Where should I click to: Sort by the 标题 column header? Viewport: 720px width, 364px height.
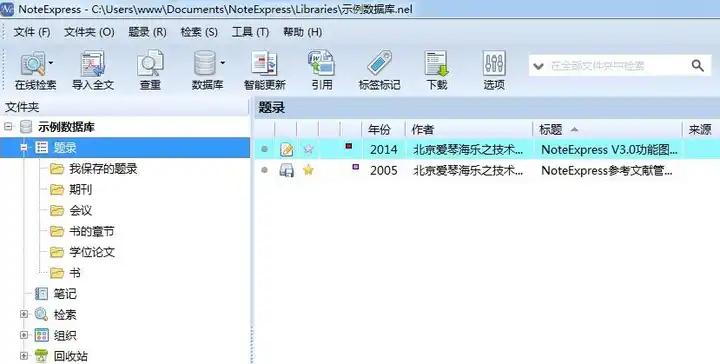click(x=608, y=130)
